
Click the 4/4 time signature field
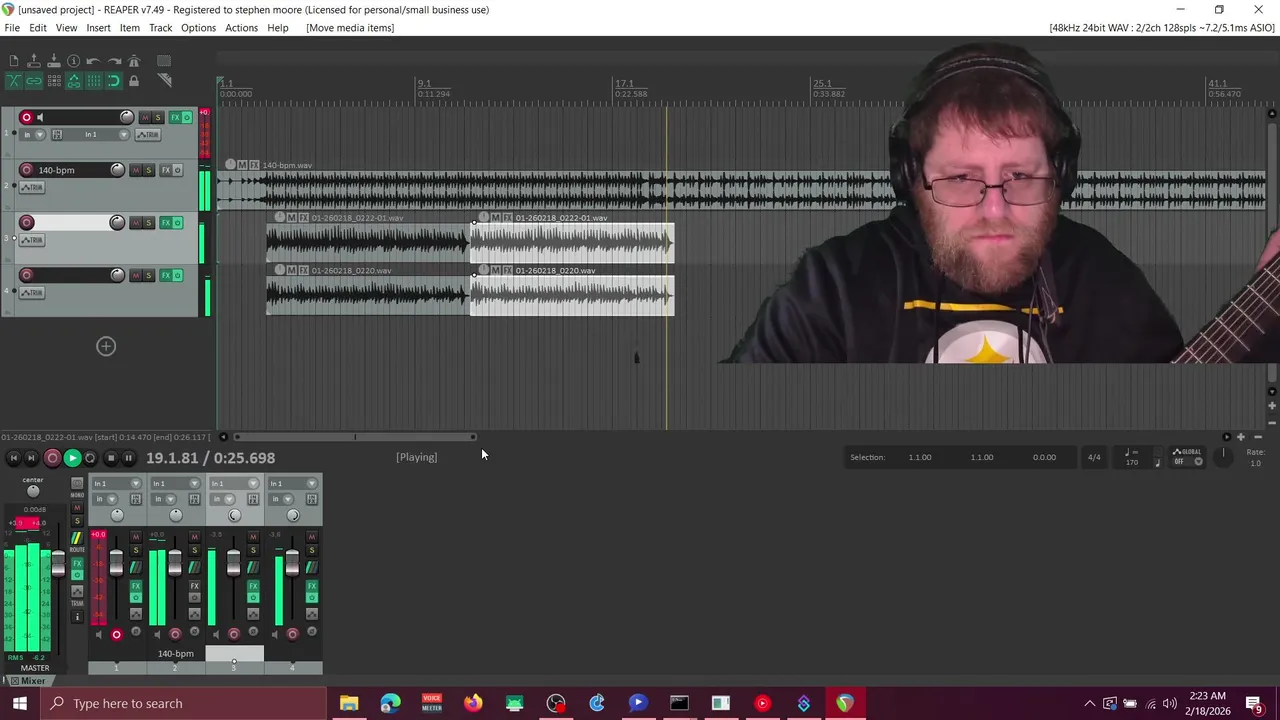(1094, 457)
